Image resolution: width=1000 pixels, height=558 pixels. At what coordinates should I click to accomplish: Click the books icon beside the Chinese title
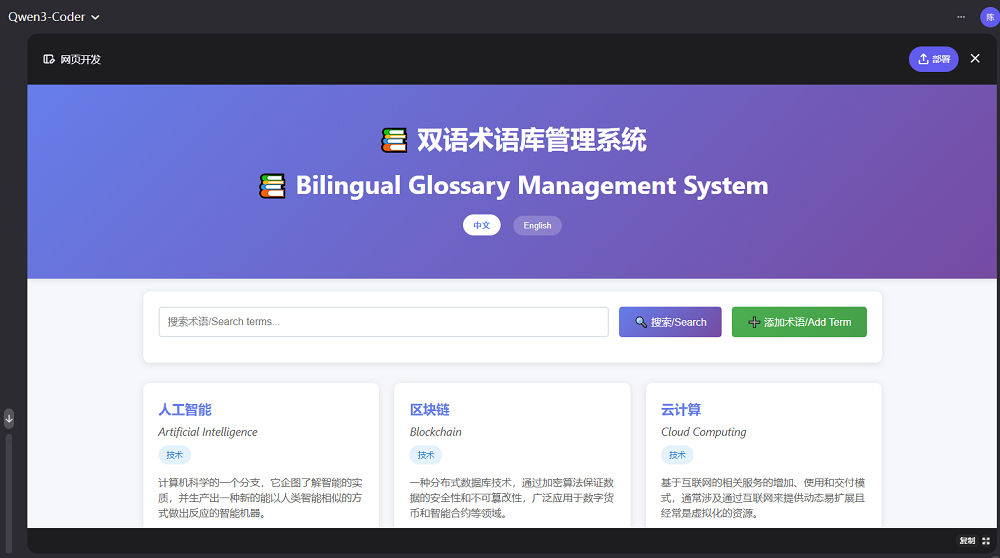click(x=394, y=141)
